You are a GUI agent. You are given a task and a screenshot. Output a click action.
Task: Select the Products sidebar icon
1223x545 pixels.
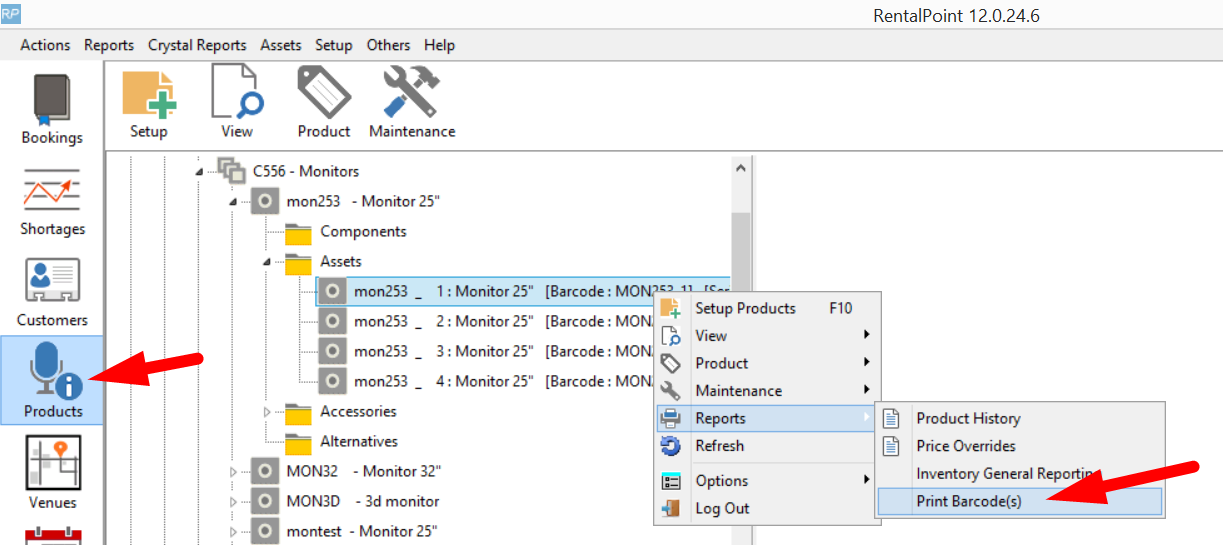[52, 380]
